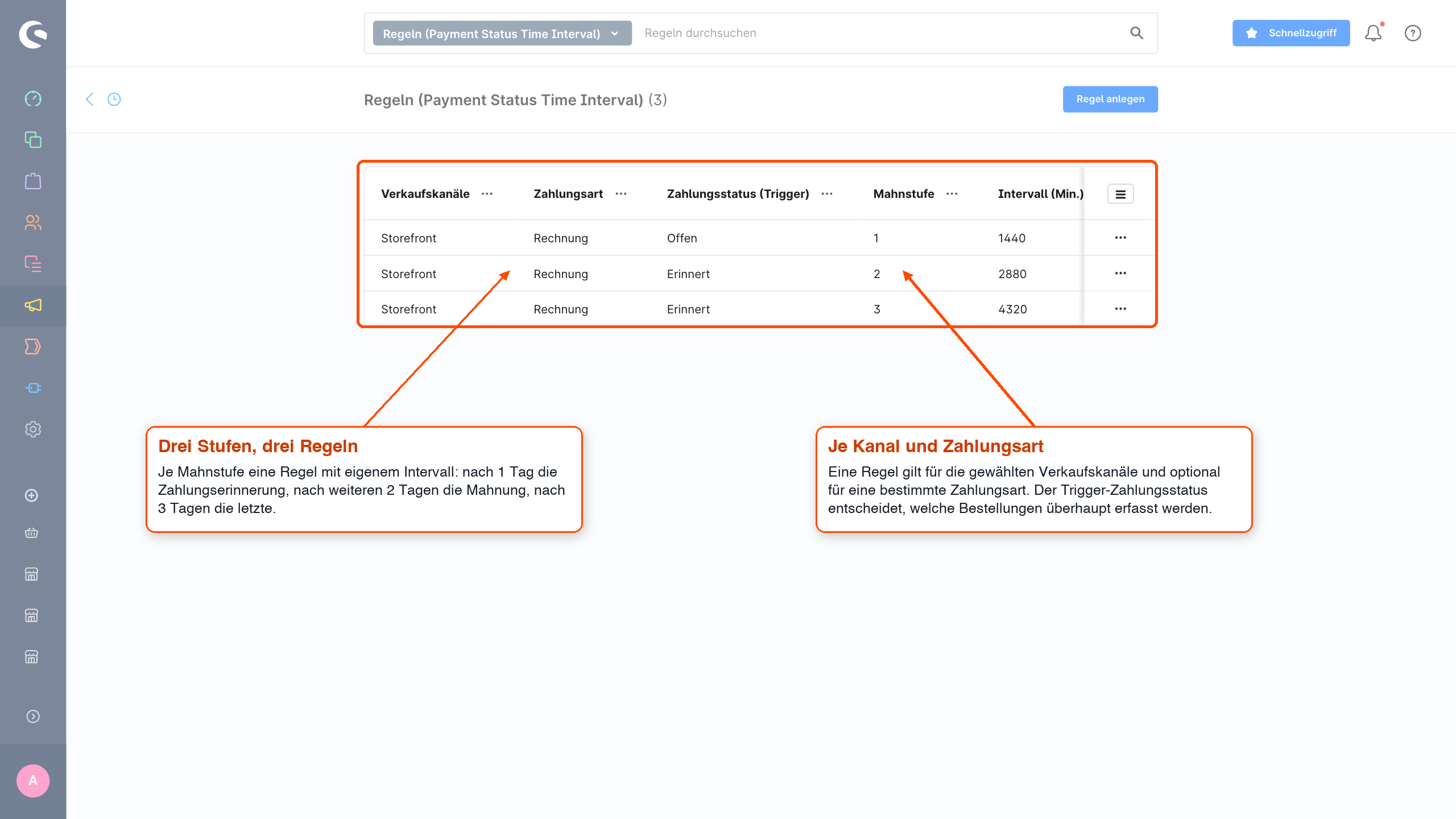Open the Dashboard gauge icon in the sidebar

pos(33,98)
